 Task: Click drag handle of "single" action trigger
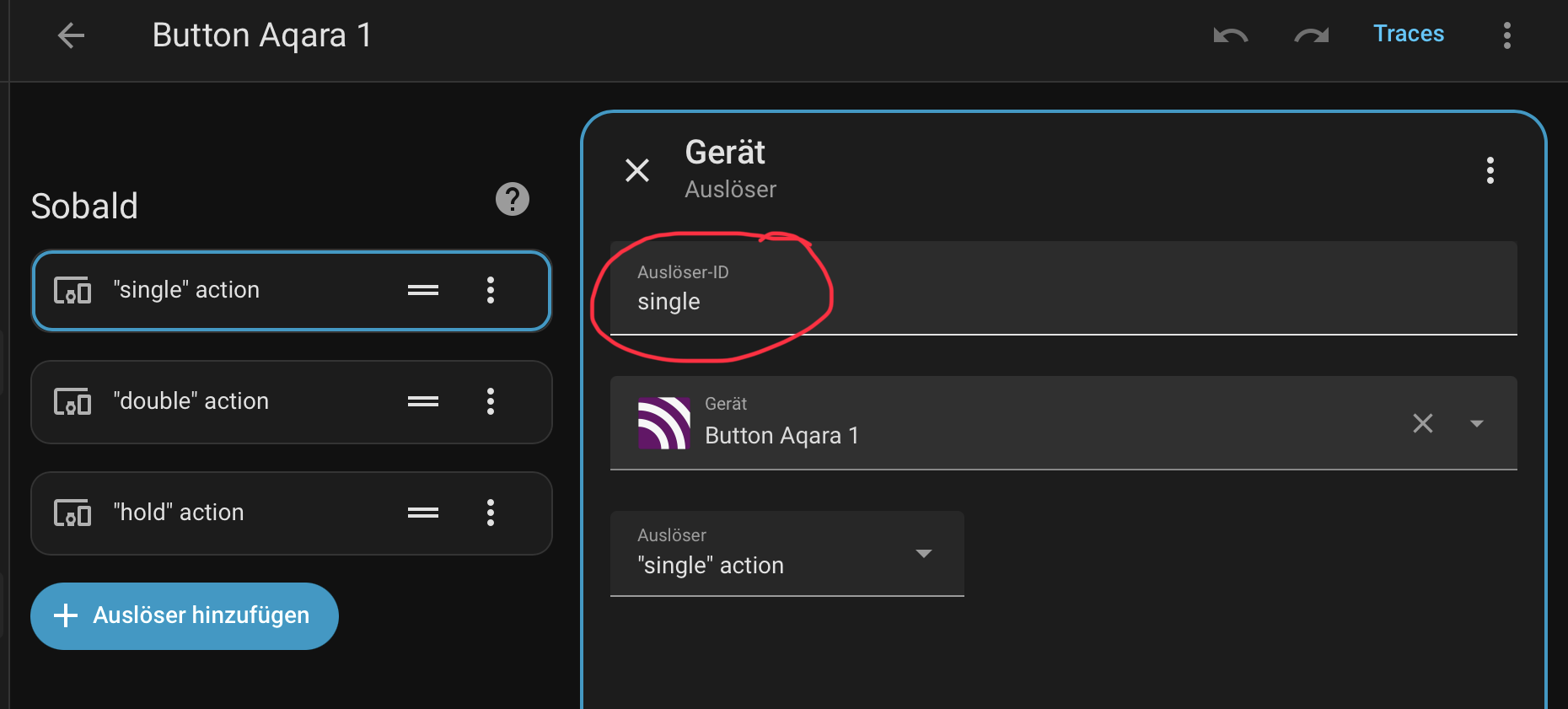423,290
